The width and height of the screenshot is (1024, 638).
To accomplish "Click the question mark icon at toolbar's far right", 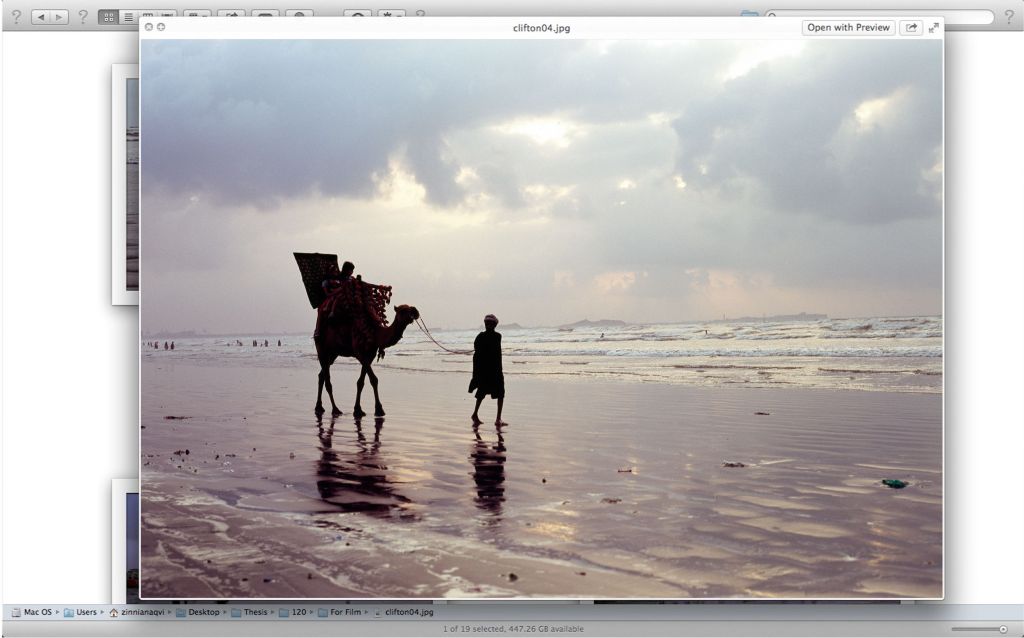I will point(1009,17).
